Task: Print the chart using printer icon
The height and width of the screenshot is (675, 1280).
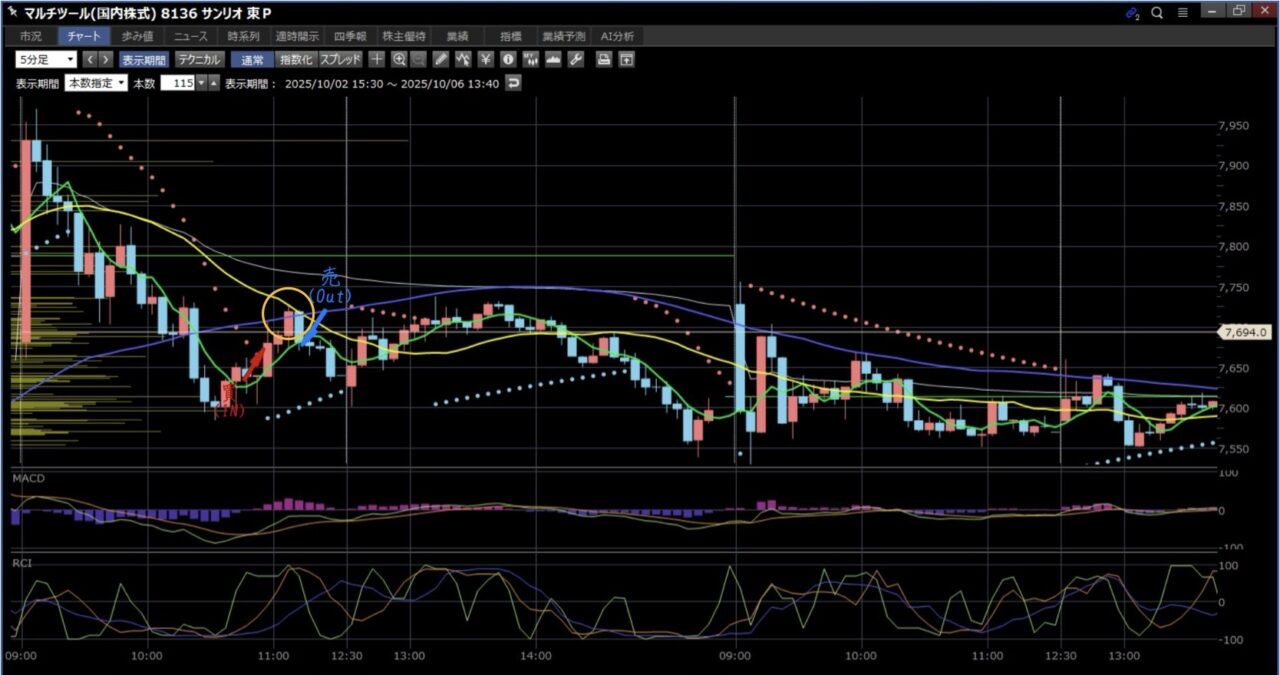Action: pos(604,59)
